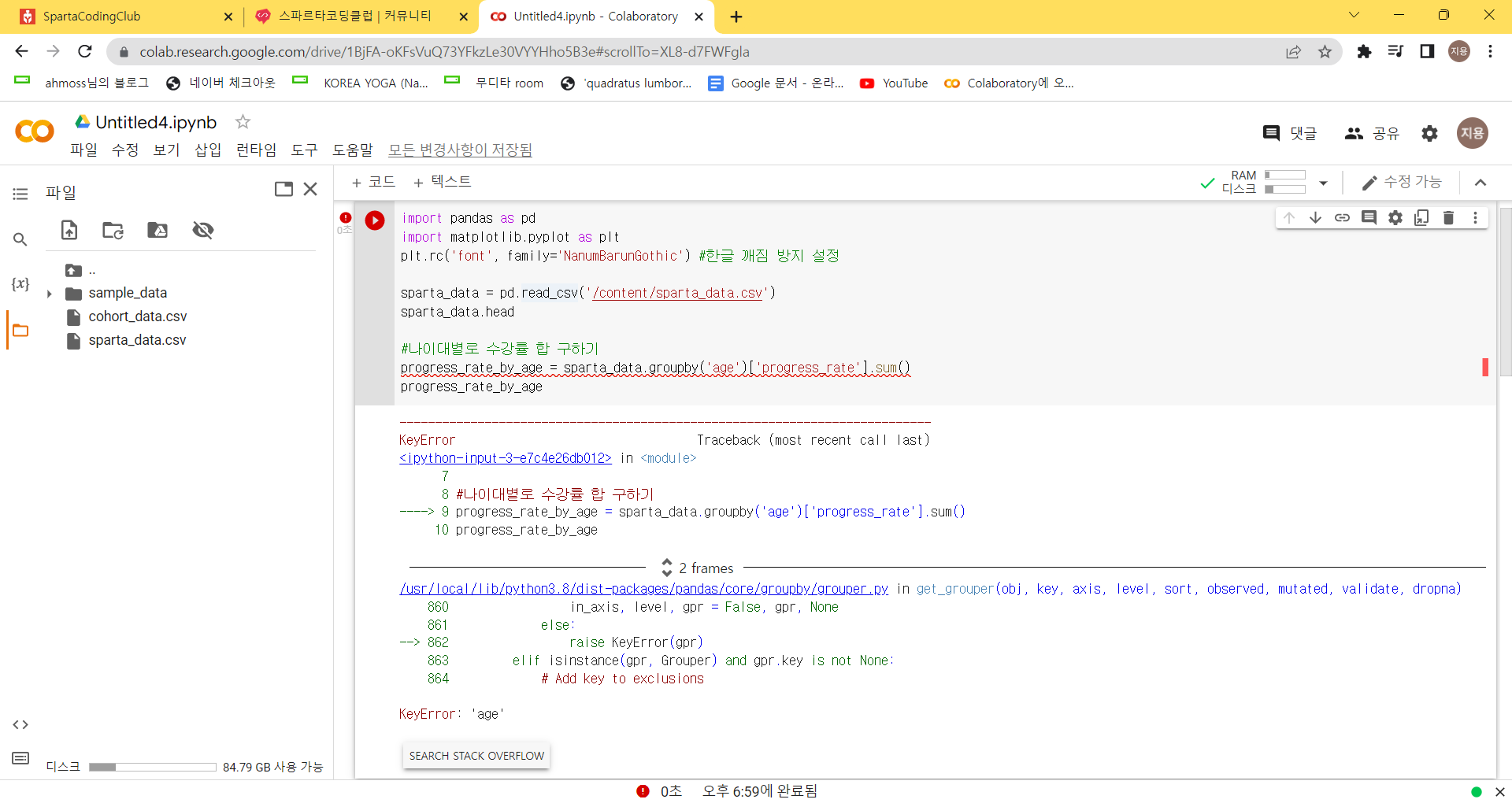Select sparta_data.csv file
Image resolution: width=1512 pixels, height=803 pixels.
point(137,340)
